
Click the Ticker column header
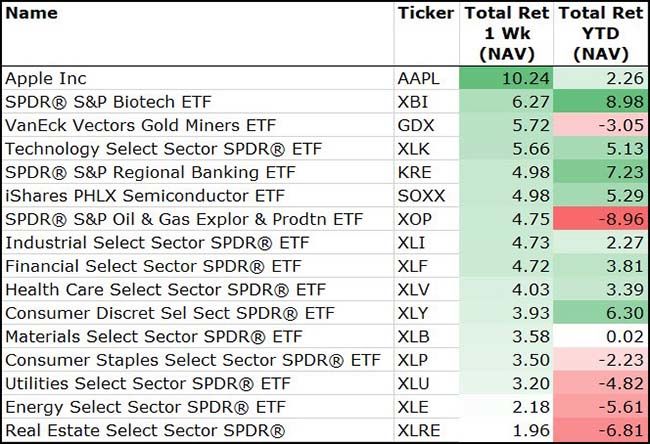[x=425, y=14]
